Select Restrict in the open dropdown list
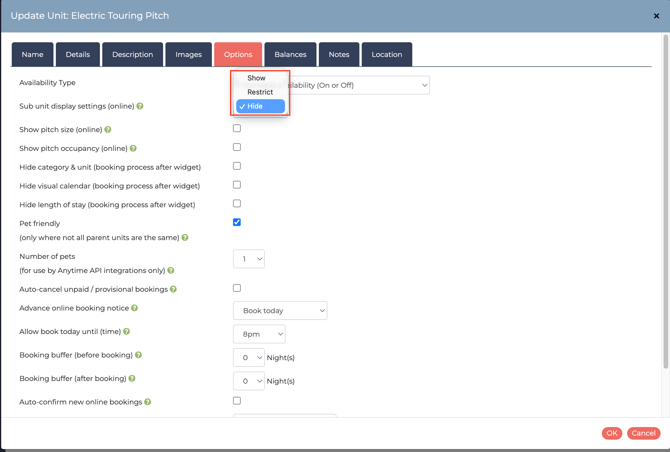Screen dimensions: 670x452 click(260, 92)
